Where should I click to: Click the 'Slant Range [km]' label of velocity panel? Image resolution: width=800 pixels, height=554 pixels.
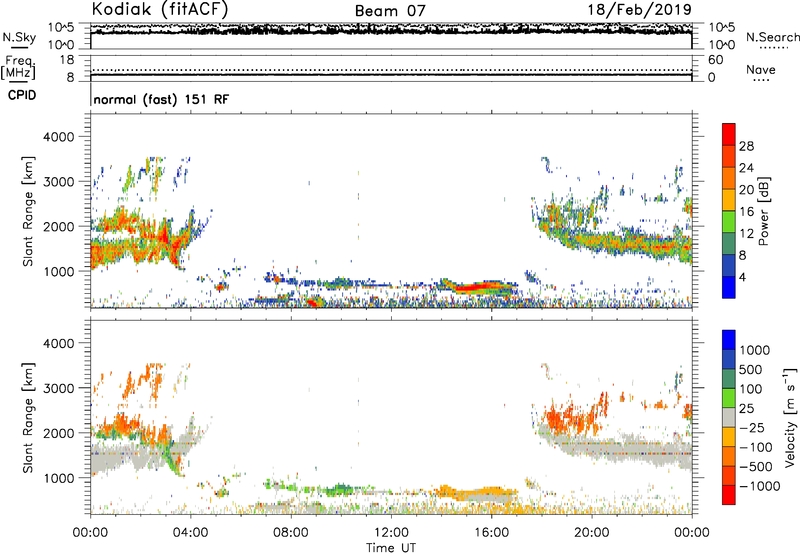click(x=28, y=418)
